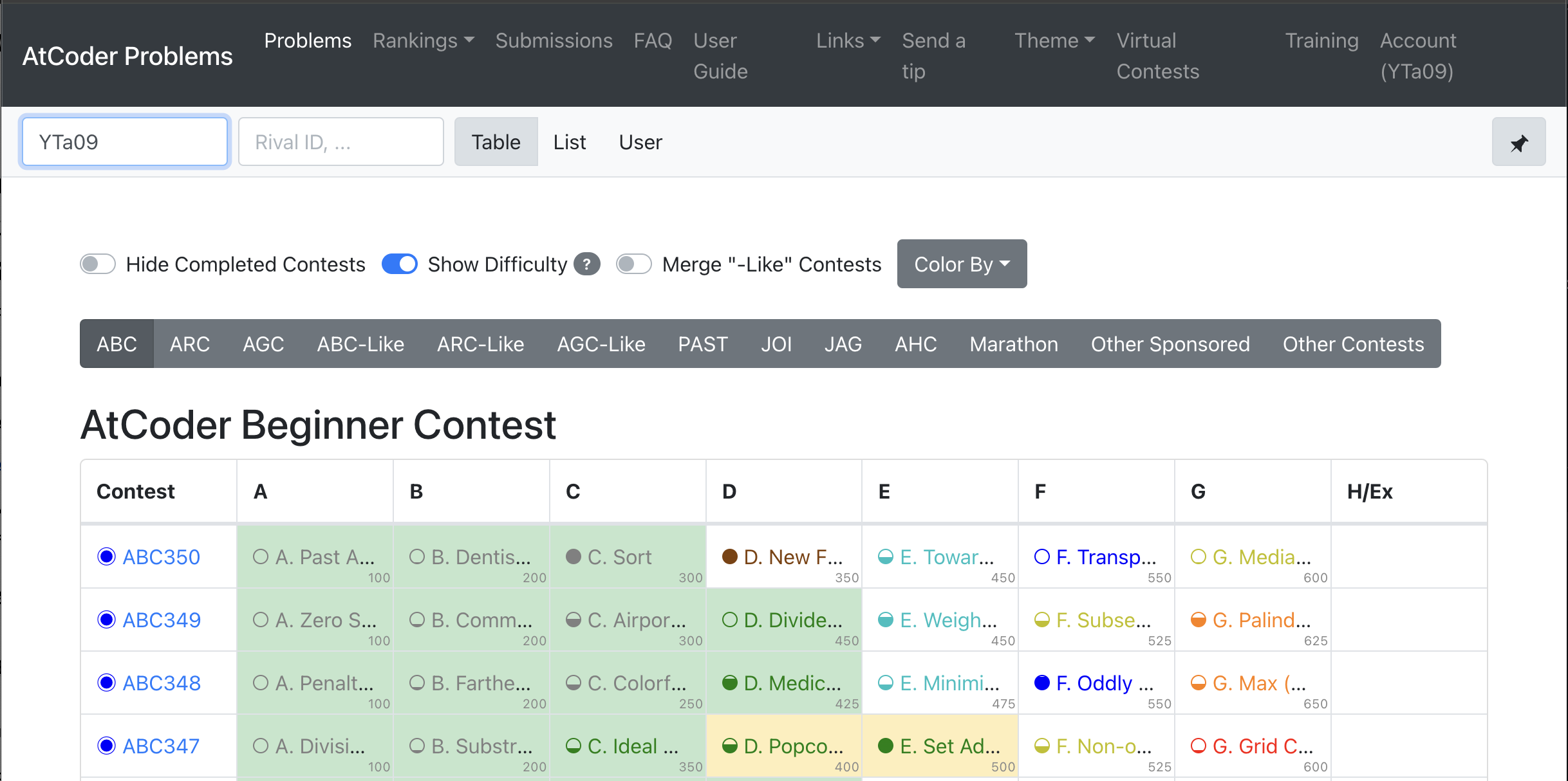Screen dimensions: 1568x781
Task: Toggle Merge "-Like" Contests switch
Action: (x=634, y=264)
